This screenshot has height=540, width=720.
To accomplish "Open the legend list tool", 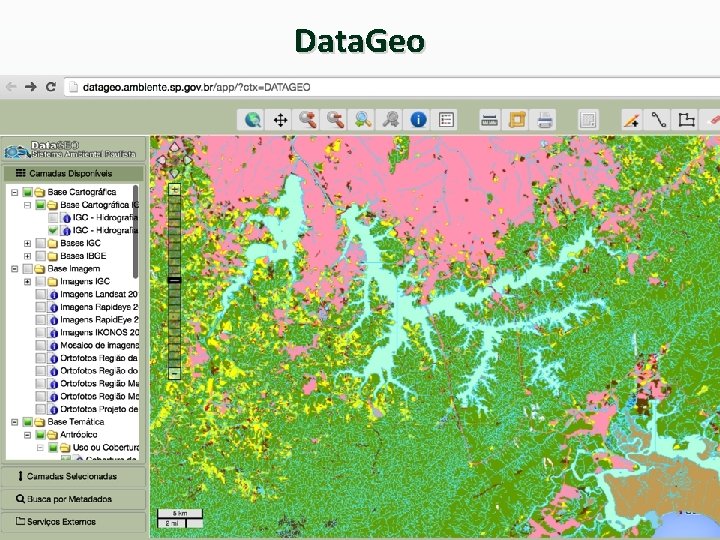I will coord(446,120).
